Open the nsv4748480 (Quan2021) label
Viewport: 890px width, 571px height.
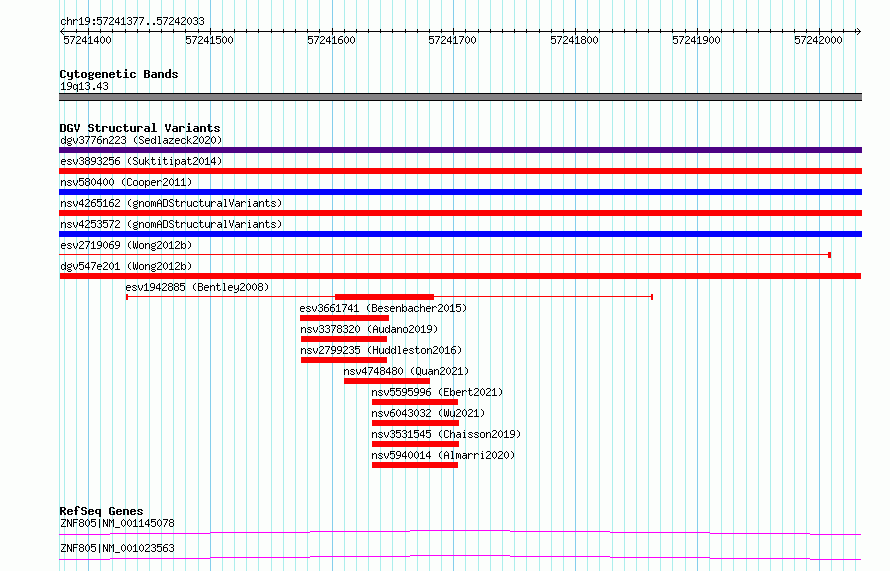coord(406,371)
